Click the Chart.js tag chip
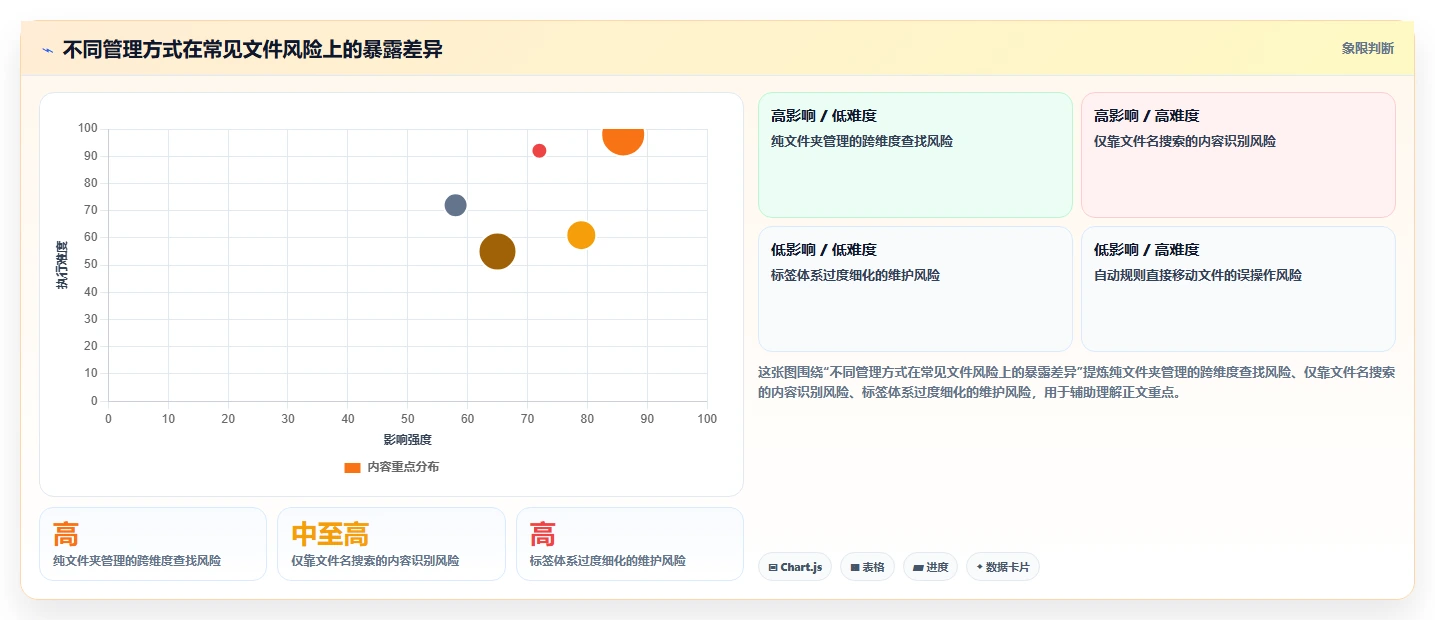Viewport: 1435px width, 620px height. tap(795, 567)
